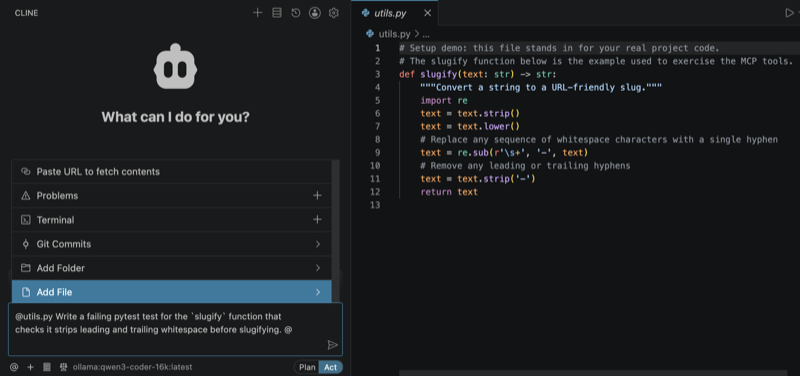800x376 pixels.
Task: Click 'What can I do for you?' heading
Action: point(176,117)
